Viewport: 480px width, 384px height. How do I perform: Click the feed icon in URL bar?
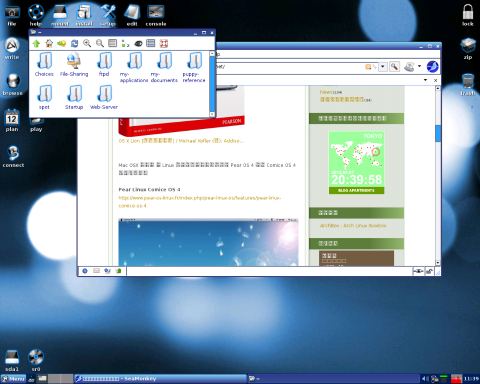(x=368, y=67)
